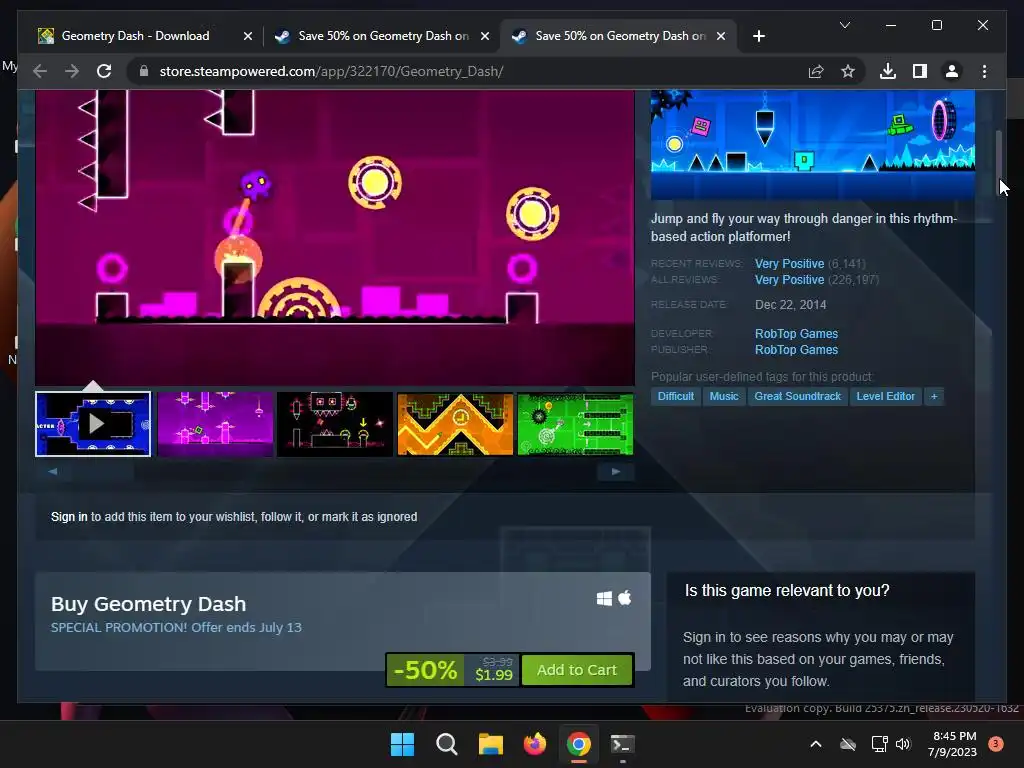Open the Windows Start menu
1024x768 pixels.
coord(402,744)
